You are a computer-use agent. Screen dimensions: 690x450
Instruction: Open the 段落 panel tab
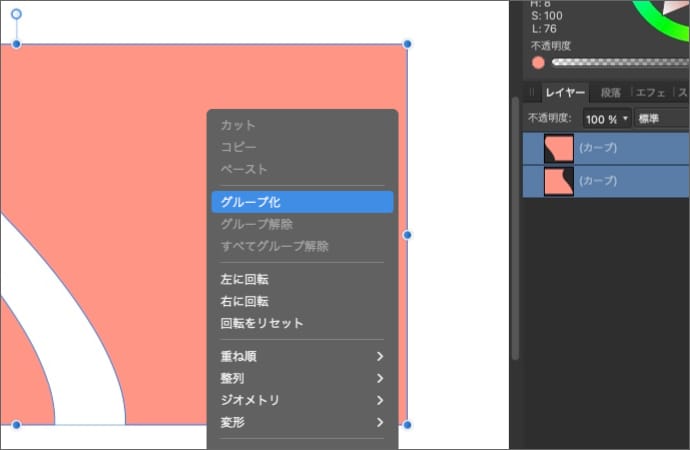(610, 93)
